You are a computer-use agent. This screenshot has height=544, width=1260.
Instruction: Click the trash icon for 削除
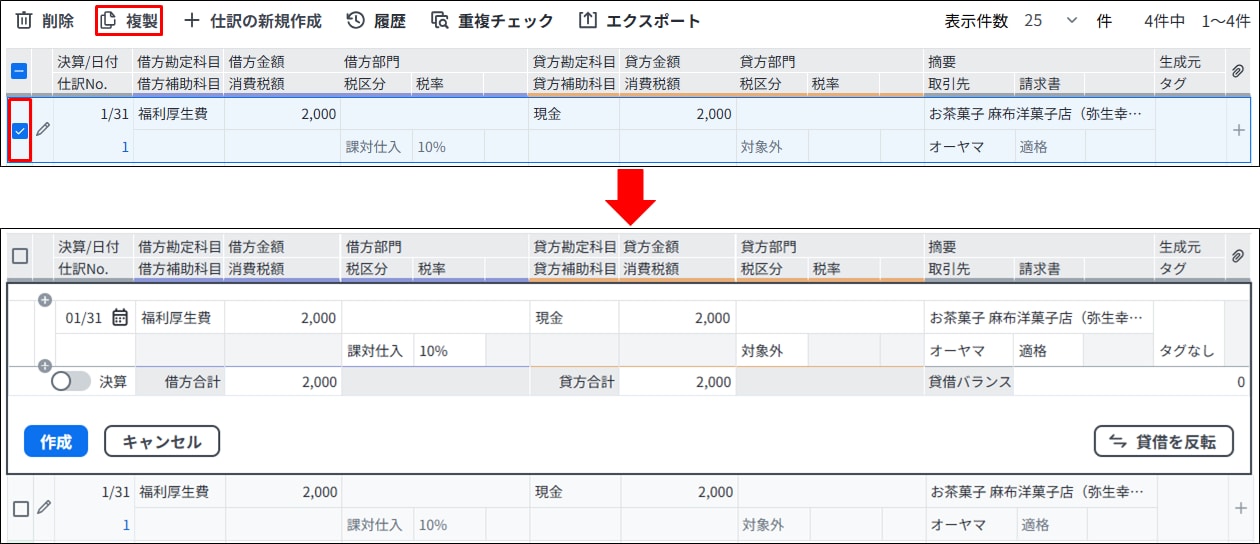(24, 21)
